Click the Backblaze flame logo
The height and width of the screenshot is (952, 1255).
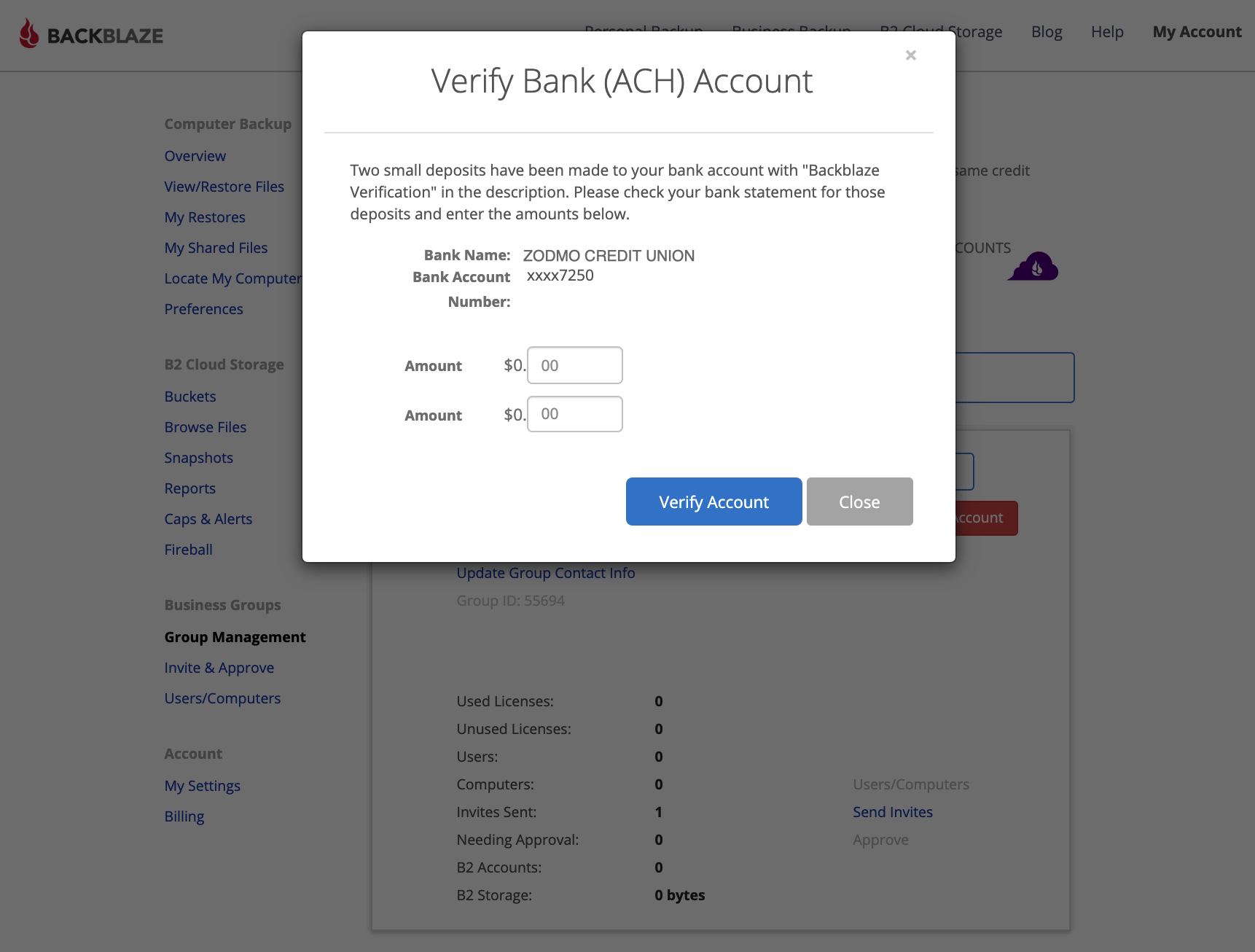tap(29, 34)
